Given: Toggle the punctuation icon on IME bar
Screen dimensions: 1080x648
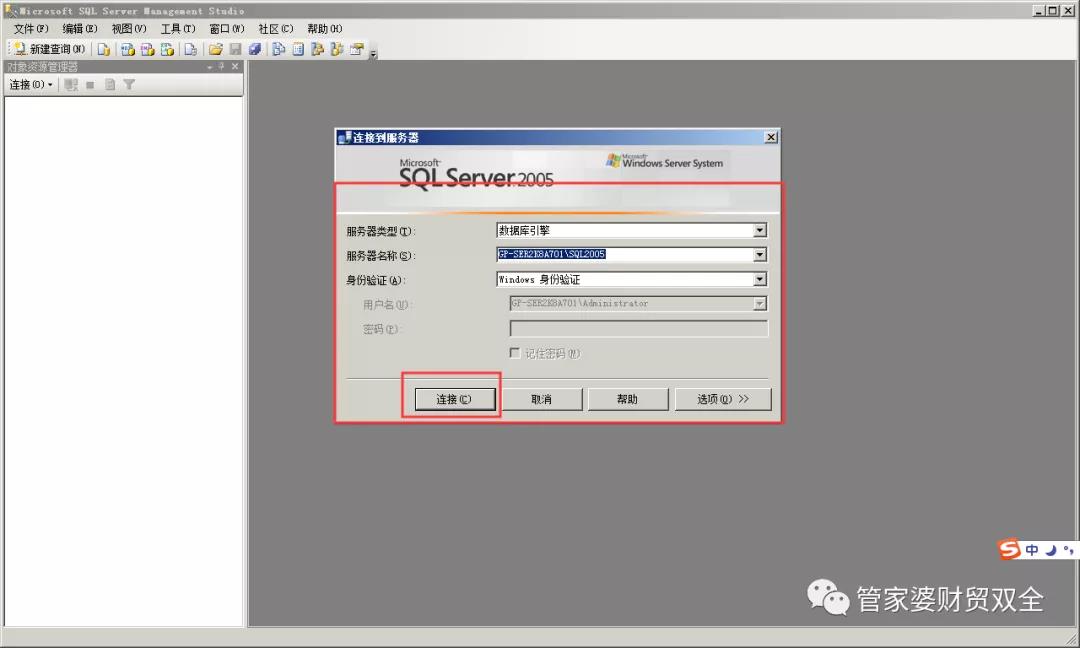Looking at the screenshot, I should coord(1068,550).
